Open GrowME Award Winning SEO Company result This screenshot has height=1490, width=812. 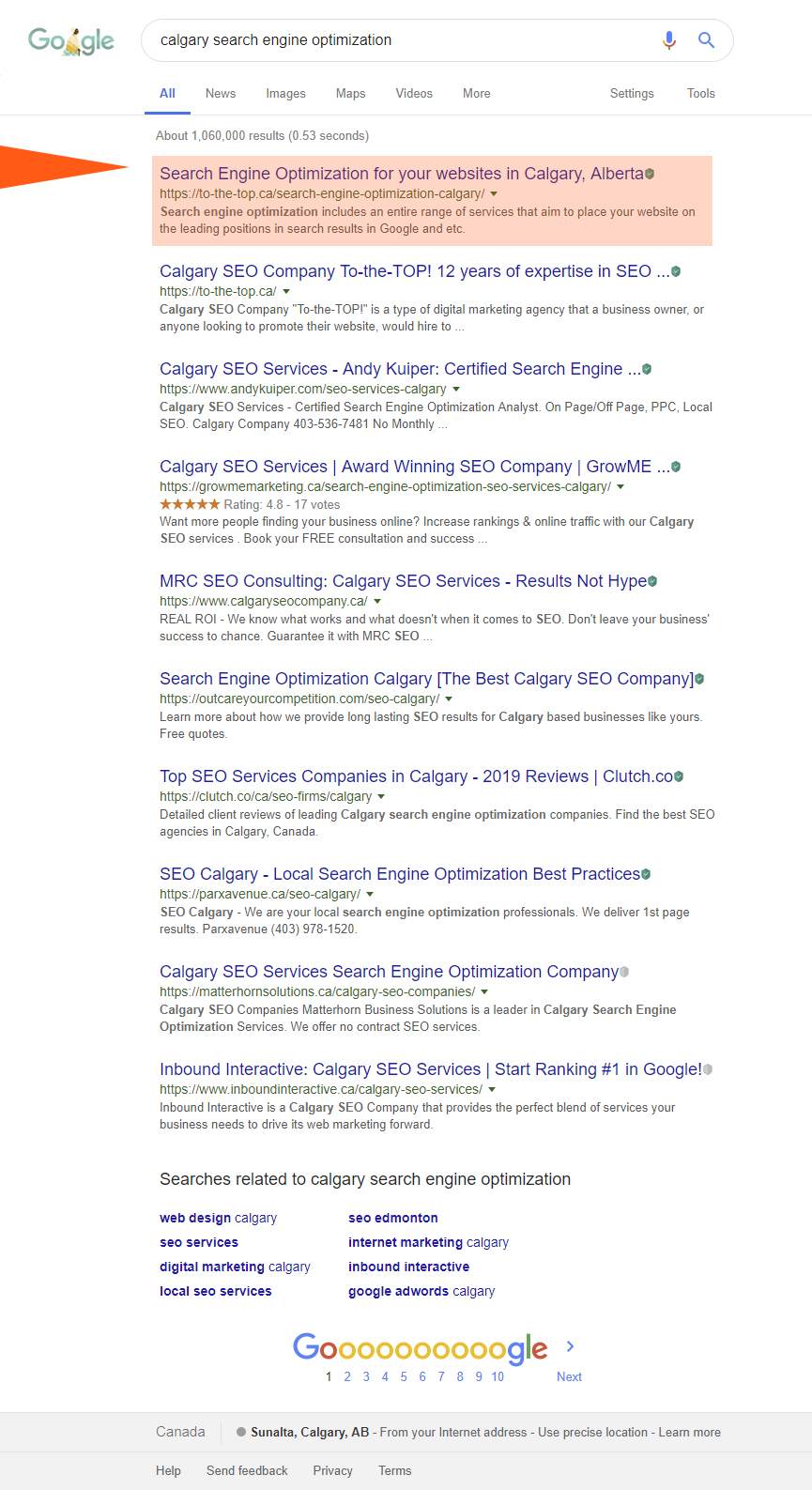[415, 467]
